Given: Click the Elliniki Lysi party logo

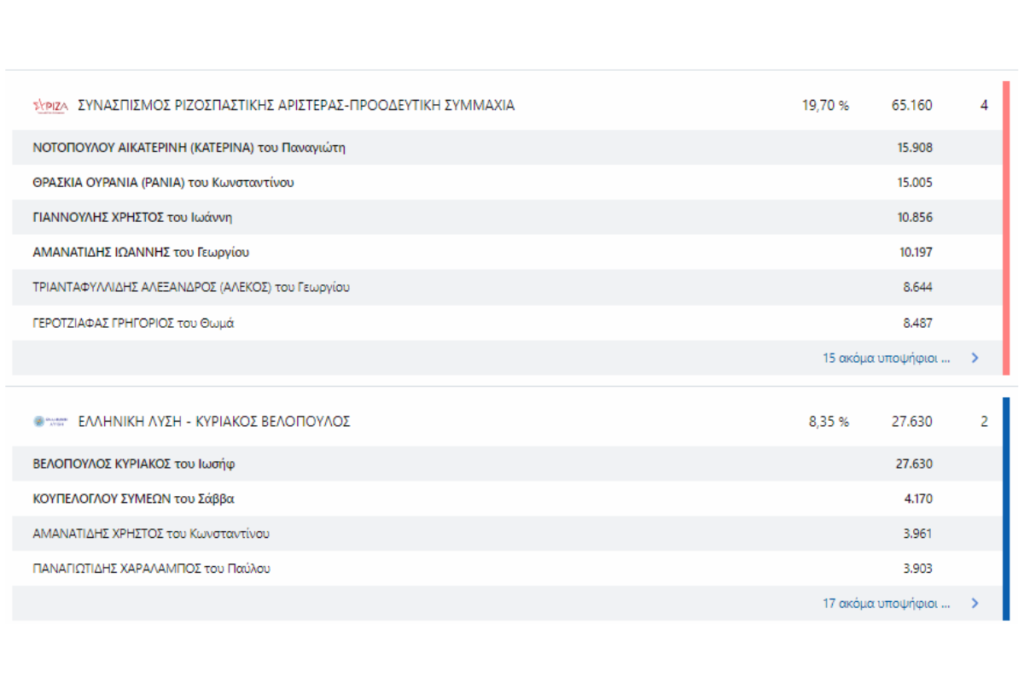Looking at the screenshot, I should click(50, 422).
